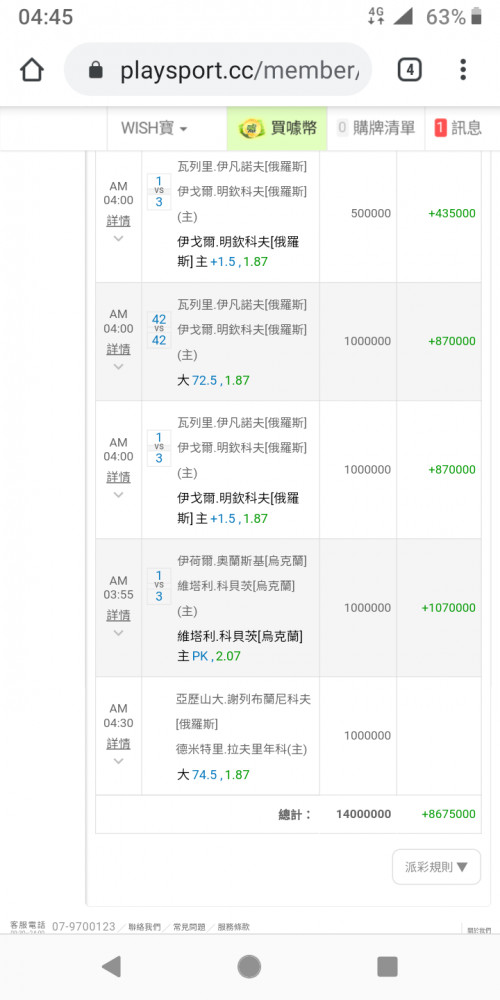Expand the 派彩規則 dropdown
Screen dimensions: 500x1000
point(436,867)
